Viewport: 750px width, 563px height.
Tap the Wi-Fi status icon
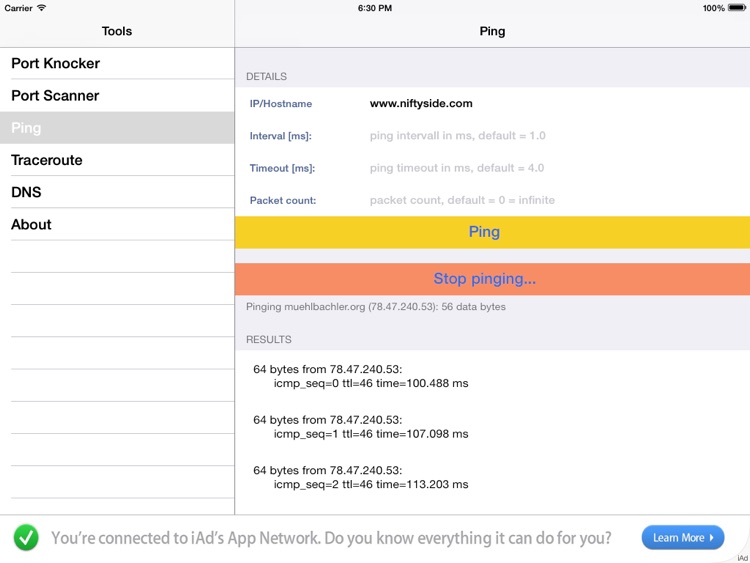tap(41, 8)
